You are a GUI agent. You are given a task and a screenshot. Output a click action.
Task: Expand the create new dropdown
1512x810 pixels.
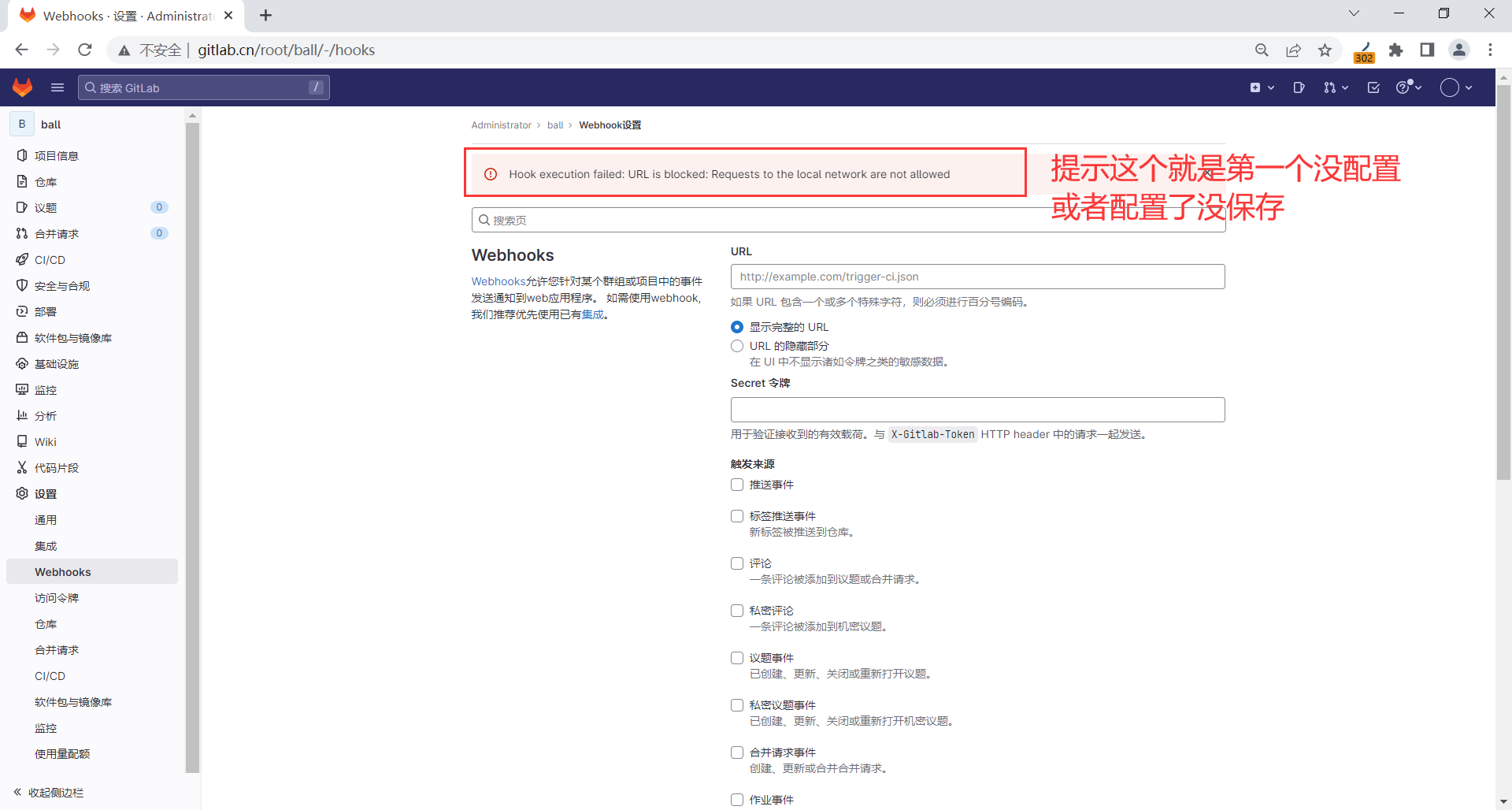point(1262,87)
